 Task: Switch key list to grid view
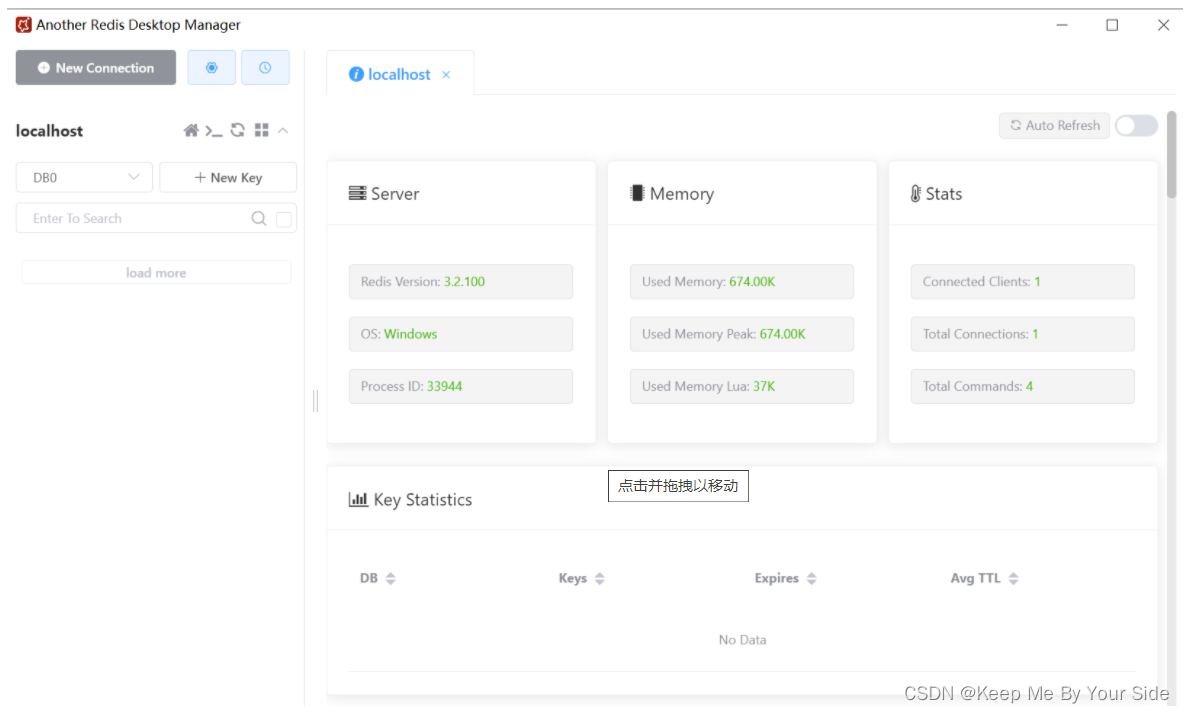coord(261,130)
